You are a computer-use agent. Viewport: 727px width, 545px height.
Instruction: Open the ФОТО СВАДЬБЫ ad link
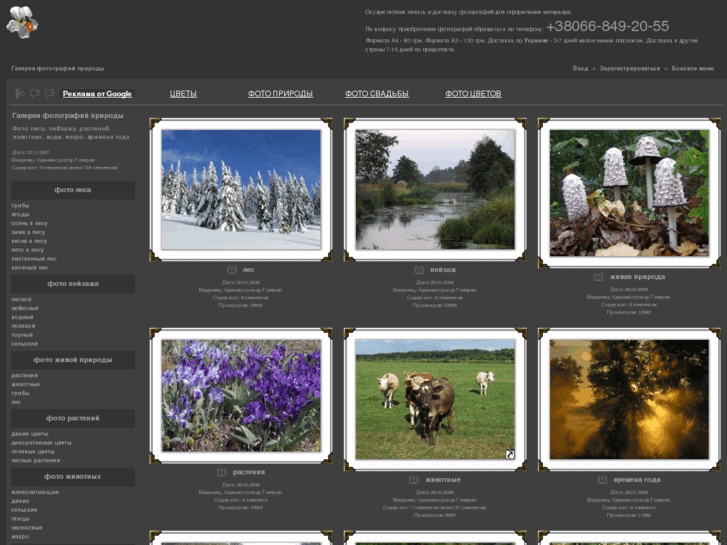[377, 94]
